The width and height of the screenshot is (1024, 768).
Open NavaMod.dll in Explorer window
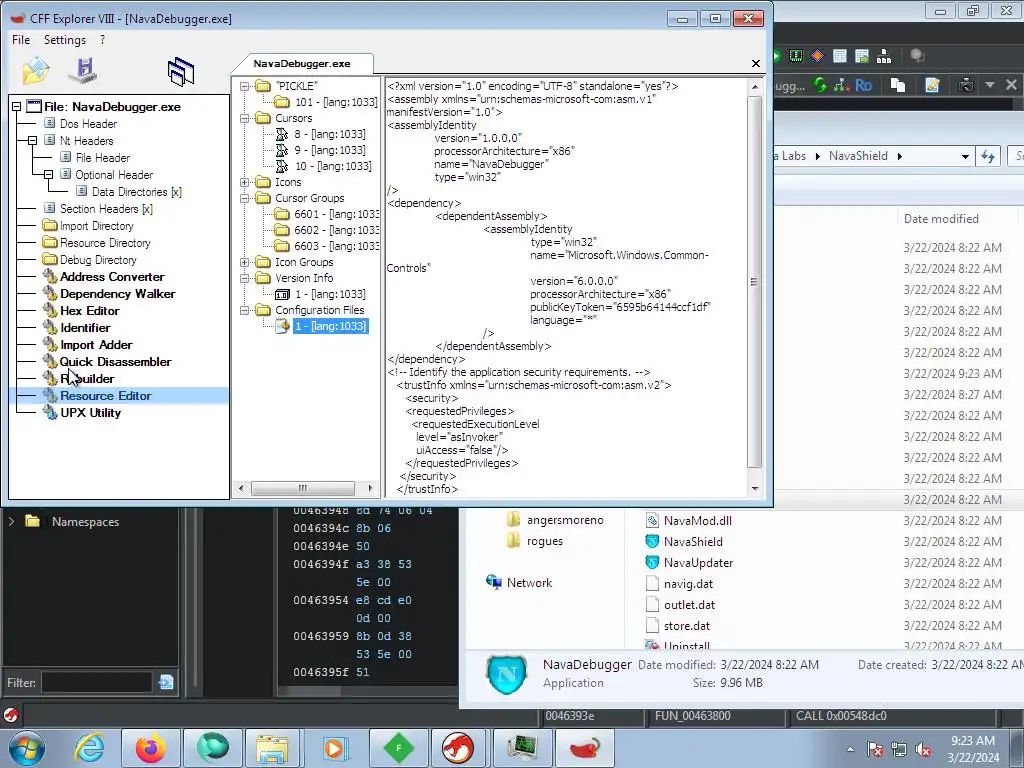click(x=697, y=520)
